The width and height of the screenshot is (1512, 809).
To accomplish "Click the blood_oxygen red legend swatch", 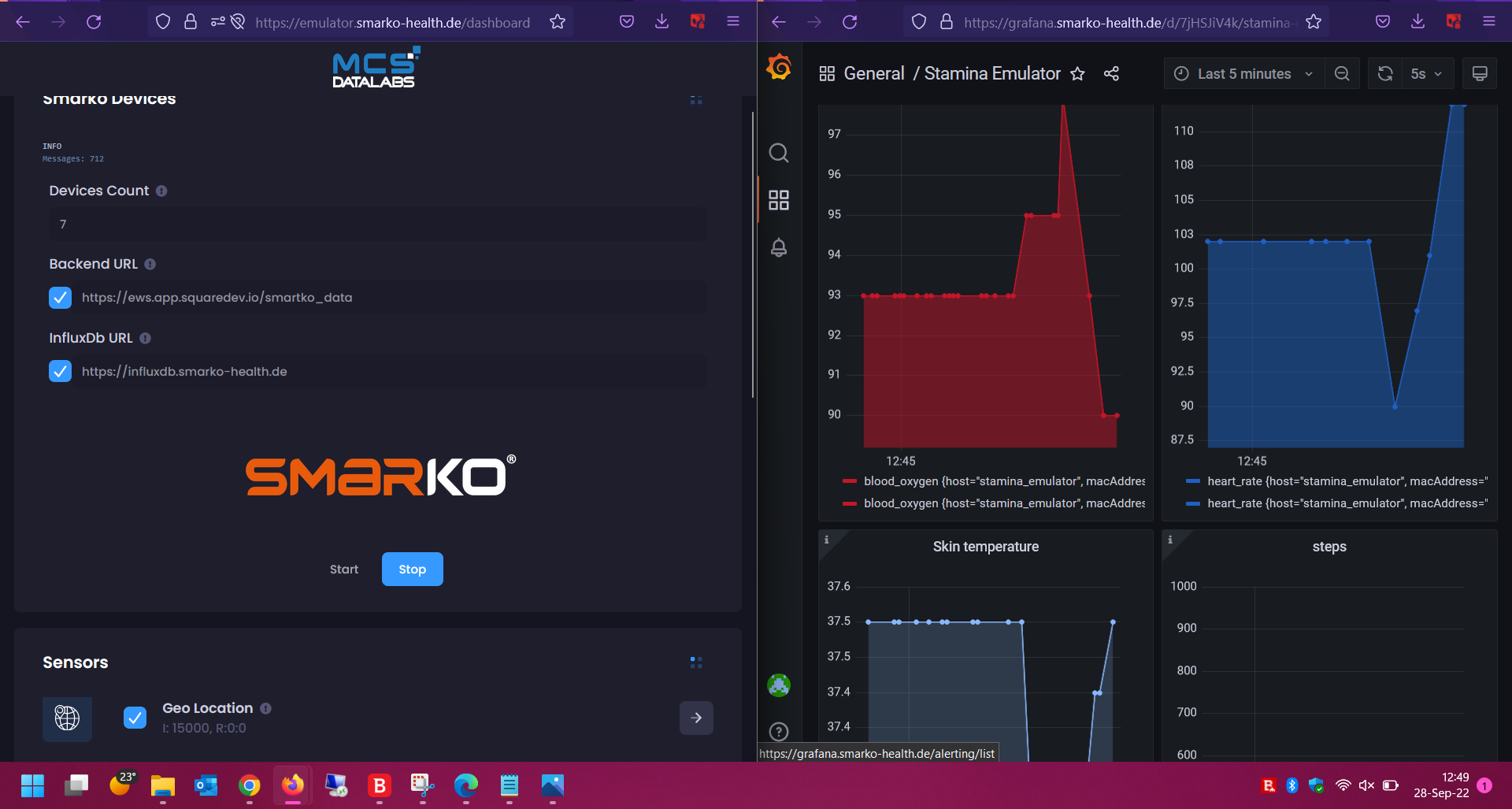I will (x=849, y=481).
